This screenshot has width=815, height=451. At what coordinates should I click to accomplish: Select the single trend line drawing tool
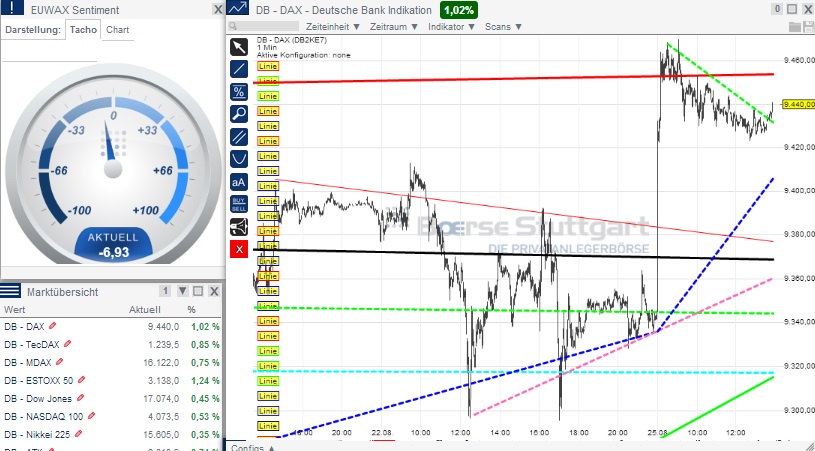pyautogui.click(x=239, y=69)
